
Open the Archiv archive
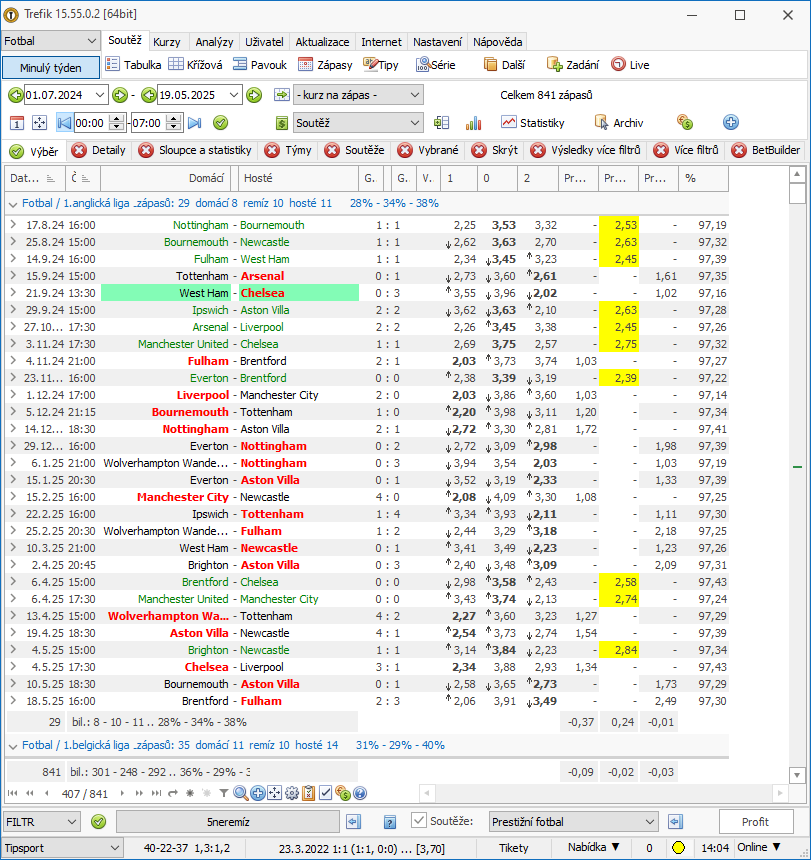click(x=619, y=123)
